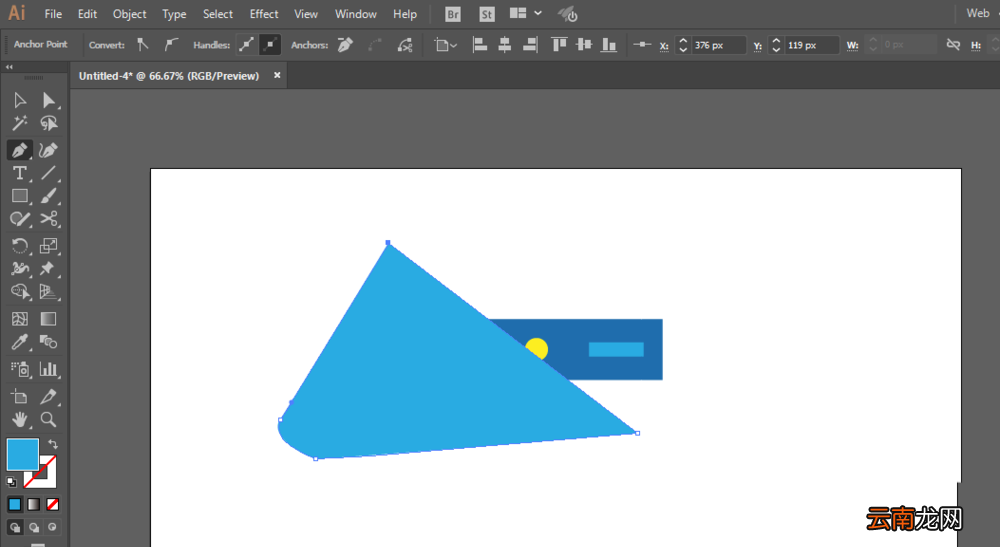Select the Magic Wand tool
Image resolution: width=1000 pixels, height=547 pixels.
pyautogui.click(x=20, y=122)
